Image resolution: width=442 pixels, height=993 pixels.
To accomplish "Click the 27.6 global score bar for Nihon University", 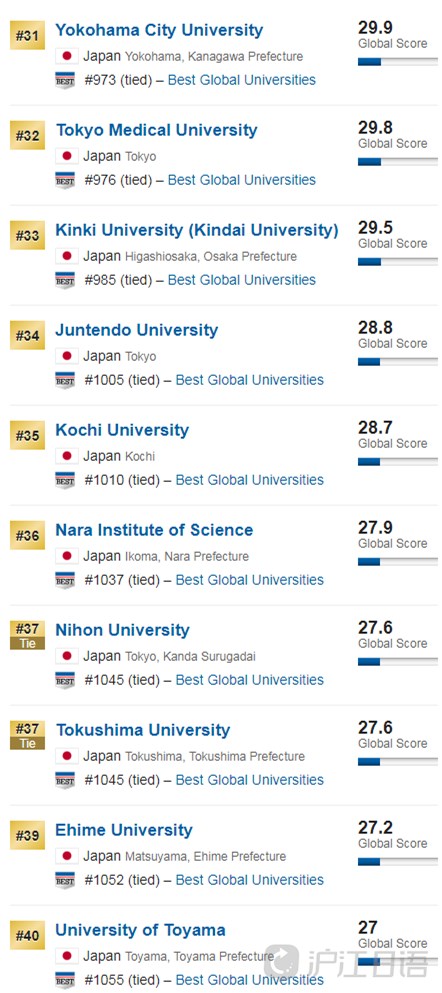I will point(398,662).
